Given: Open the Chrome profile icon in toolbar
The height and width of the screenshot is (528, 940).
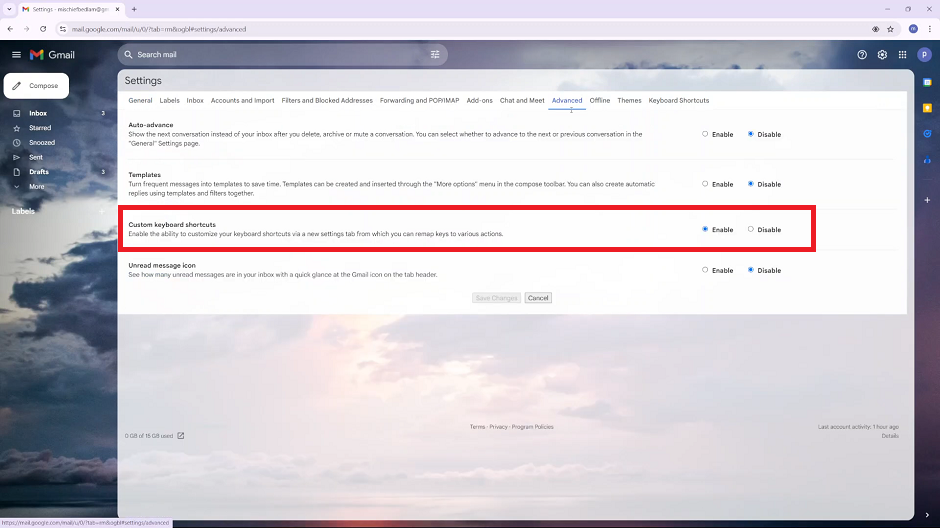Looking at the screenshot, I should (913, 29).
